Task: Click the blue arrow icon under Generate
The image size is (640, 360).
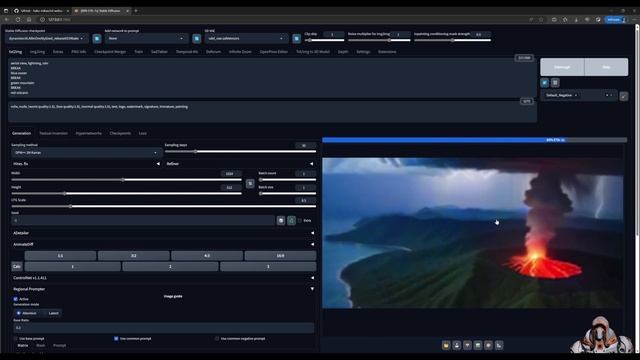Action: [x=544, y=83]
